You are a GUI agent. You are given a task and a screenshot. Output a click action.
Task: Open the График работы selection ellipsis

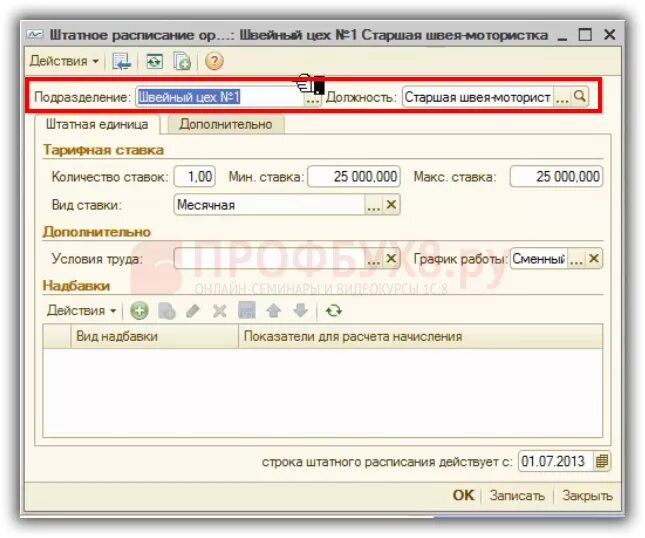pos(576,259)
